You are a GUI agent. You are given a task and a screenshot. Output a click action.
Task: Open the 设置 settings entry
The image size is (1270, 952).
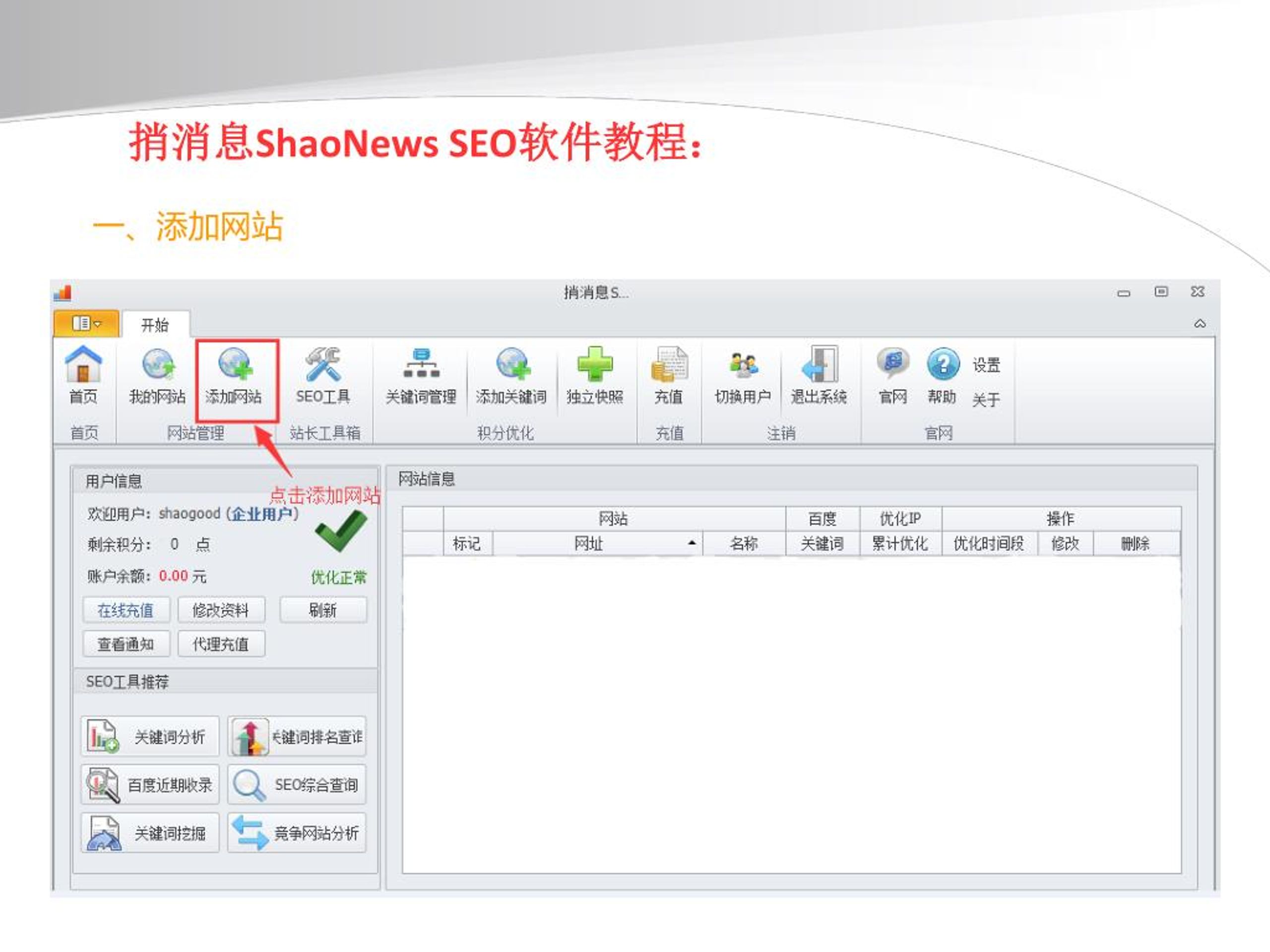pos(986,365)
